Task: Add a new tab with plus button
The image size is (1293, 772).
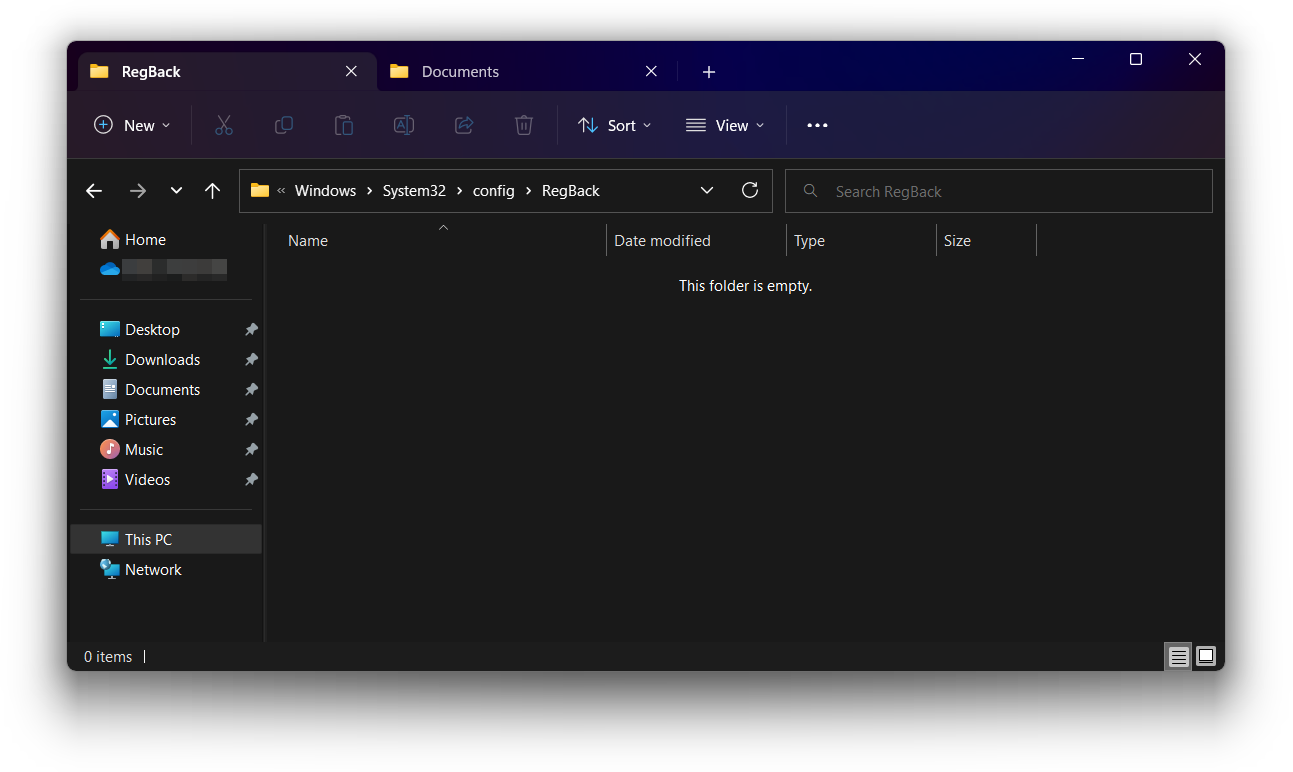Action: click(709, 72)
